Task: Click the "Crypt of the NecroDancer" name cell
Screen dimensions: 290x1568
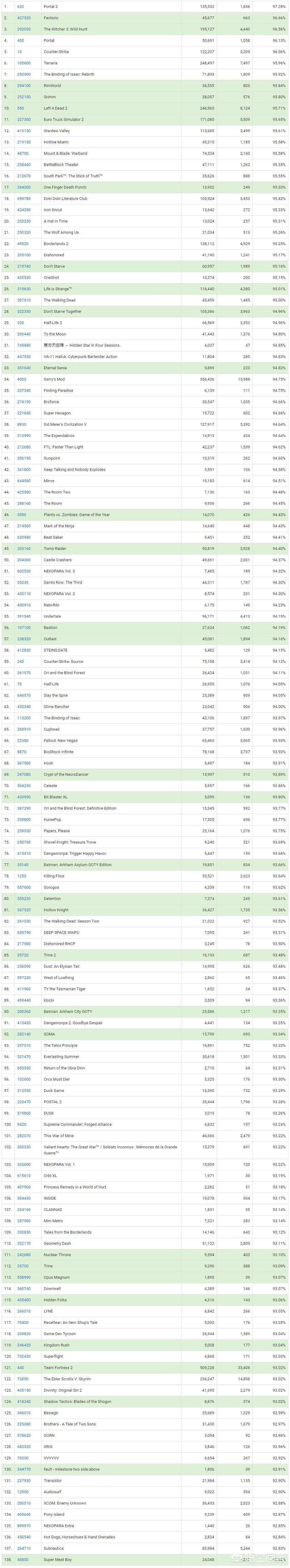Action: coord(66,774)
